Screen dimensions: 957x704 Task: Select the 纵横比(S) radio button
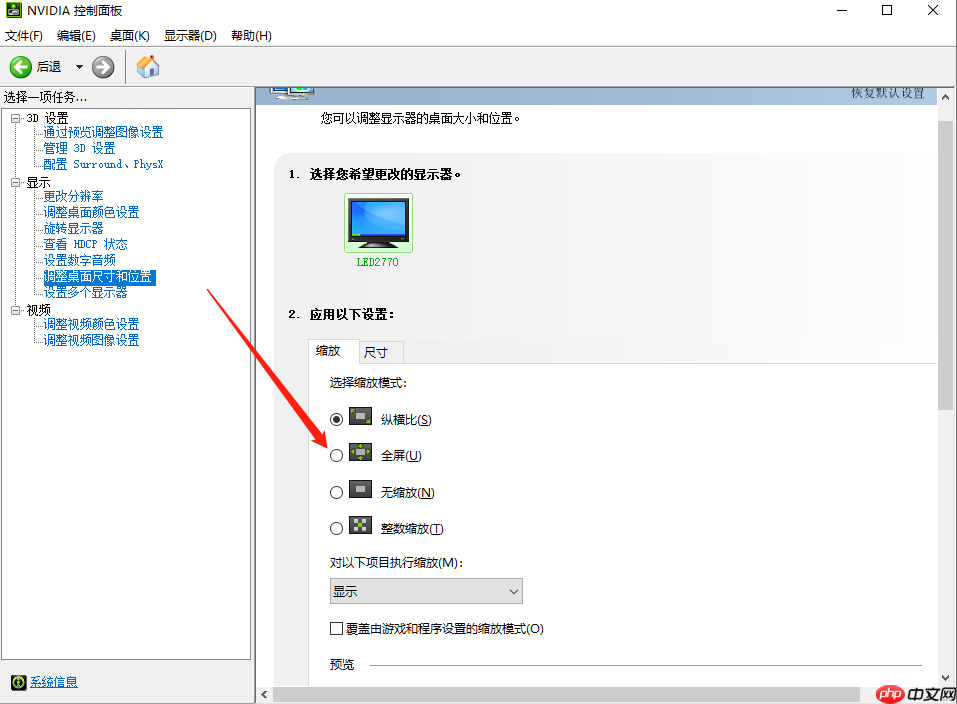(336, 419)
